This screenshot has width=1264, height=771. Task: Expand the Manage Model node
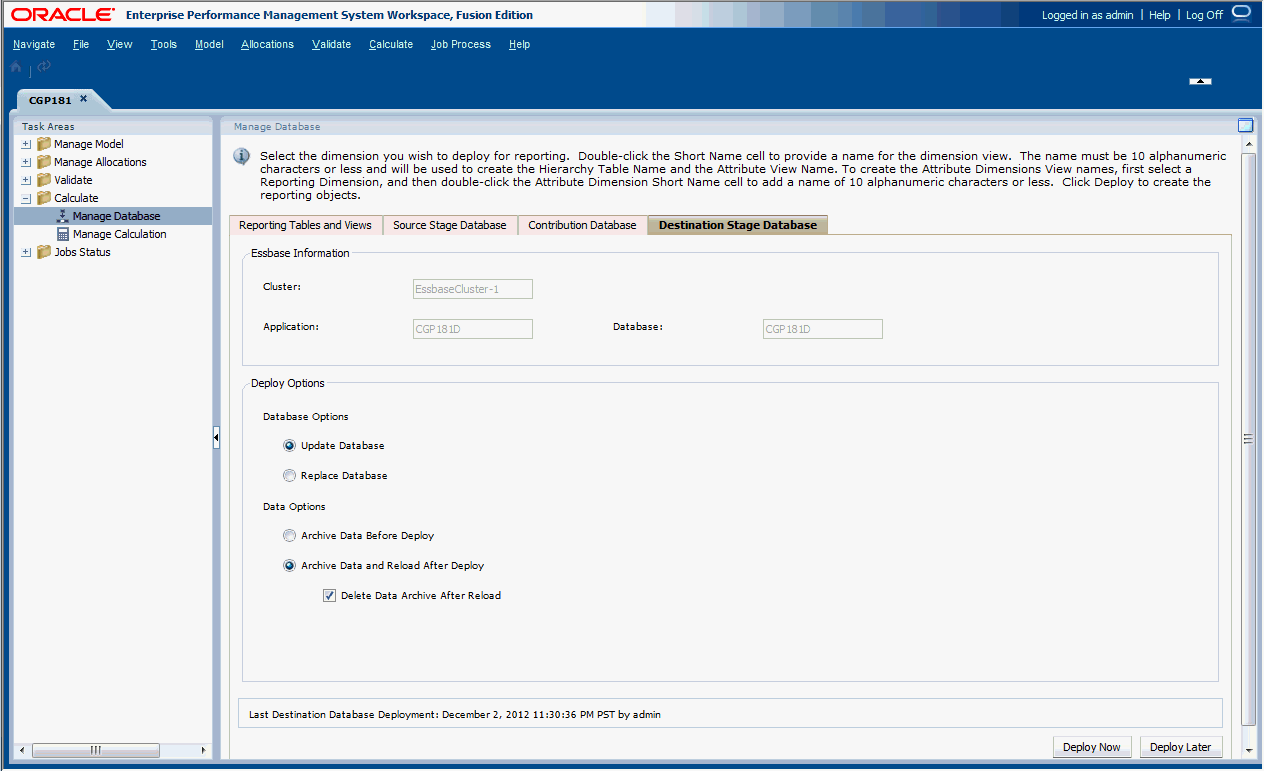[x=26, y=144]
